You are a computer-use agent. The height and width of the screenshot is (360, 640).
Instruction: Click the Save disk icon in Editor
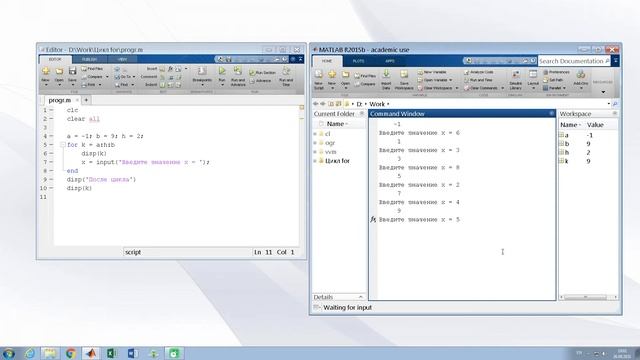tap(72, 71)
